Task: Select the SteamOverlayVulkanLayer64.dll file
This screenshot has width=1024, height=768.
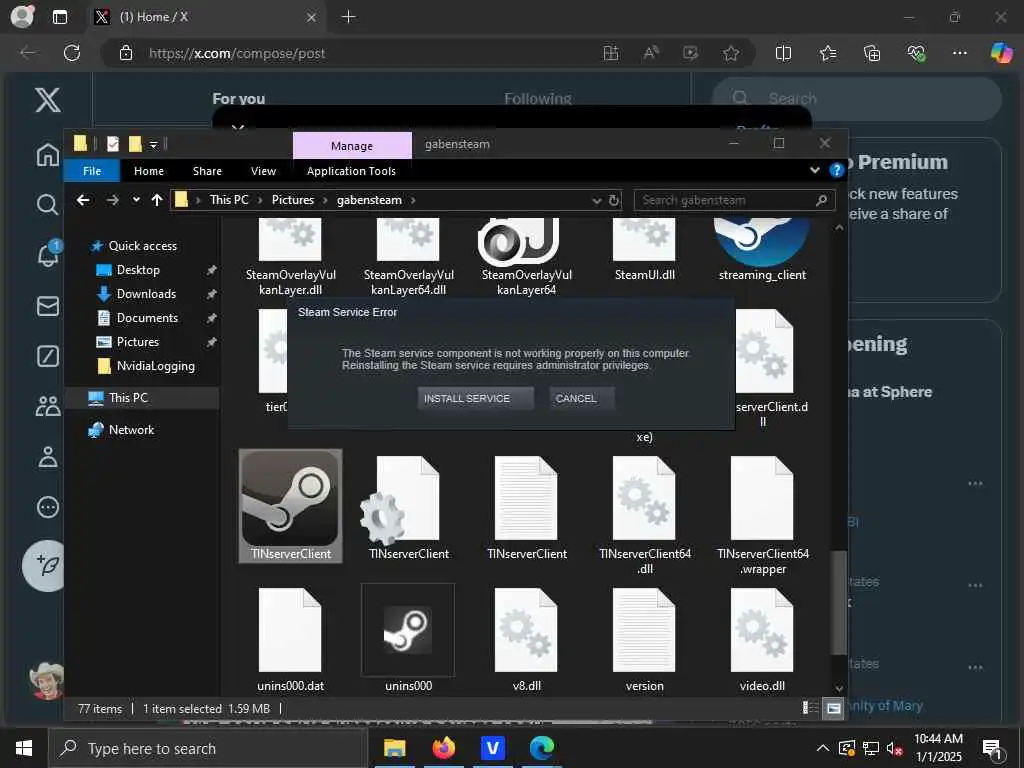Action: (409, 258)
